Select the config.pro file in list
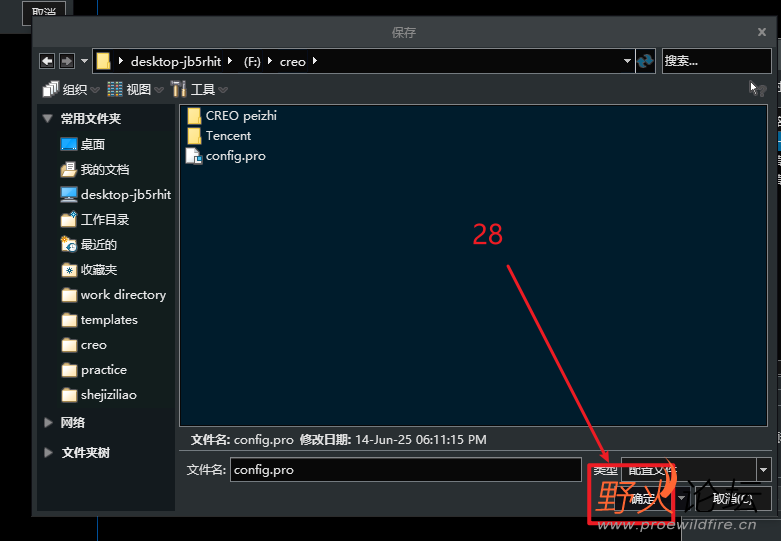This screenshot has height=541, width=781. point(226,156)
